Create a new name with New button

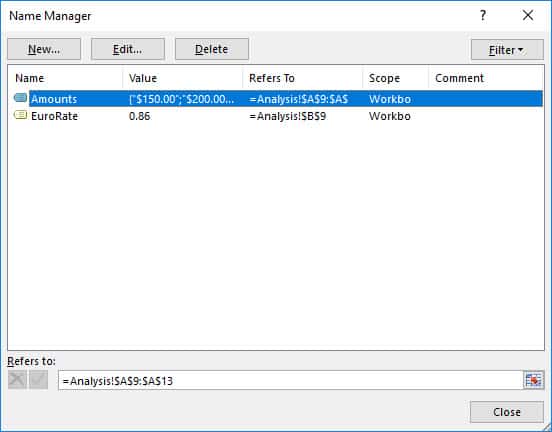44,49
